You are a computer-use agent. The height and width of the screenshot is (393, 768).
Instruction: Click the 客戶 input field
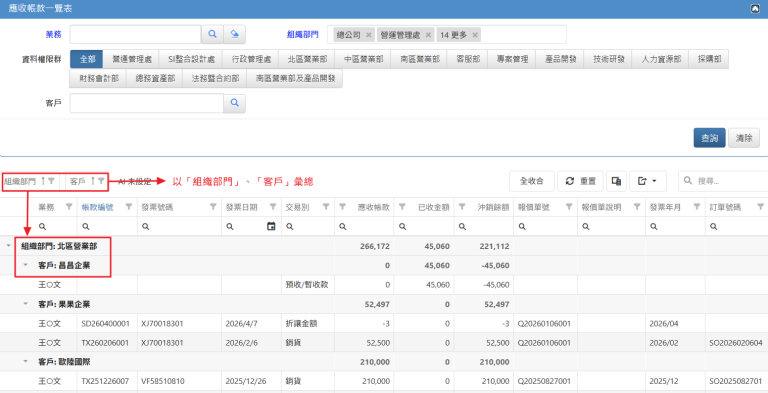point(147,103)
